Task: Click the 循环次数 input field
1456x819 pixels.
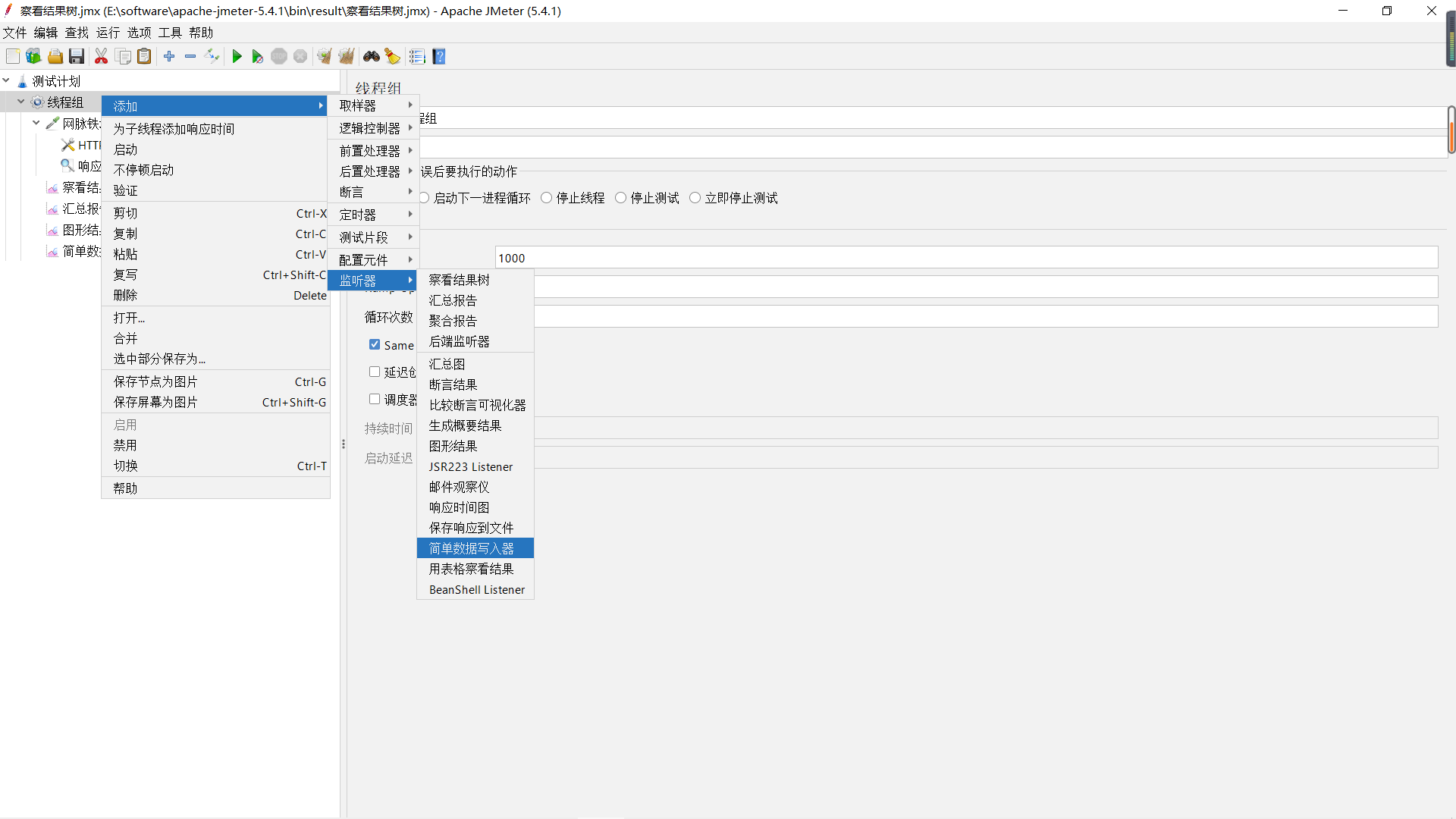Action: (986, 316)
